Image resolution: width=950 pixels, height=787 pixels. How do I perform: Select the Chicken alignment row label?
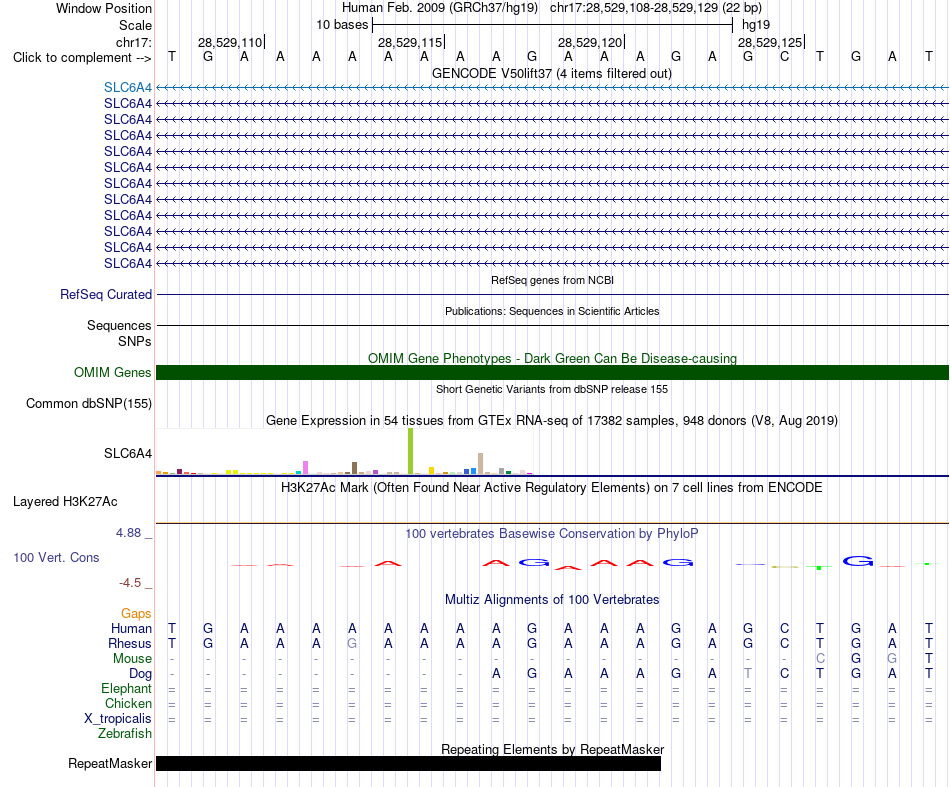(x=128, y=703)
